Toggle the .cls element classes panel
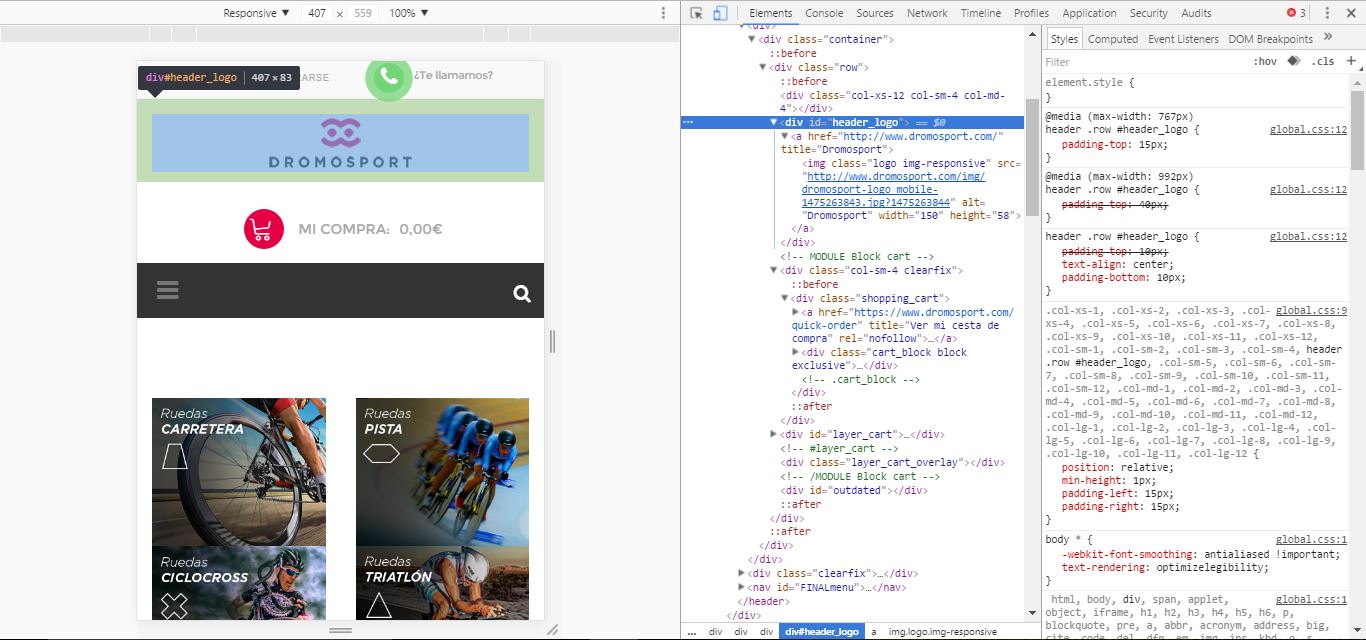1366x640 pixels. point(1323,62)
